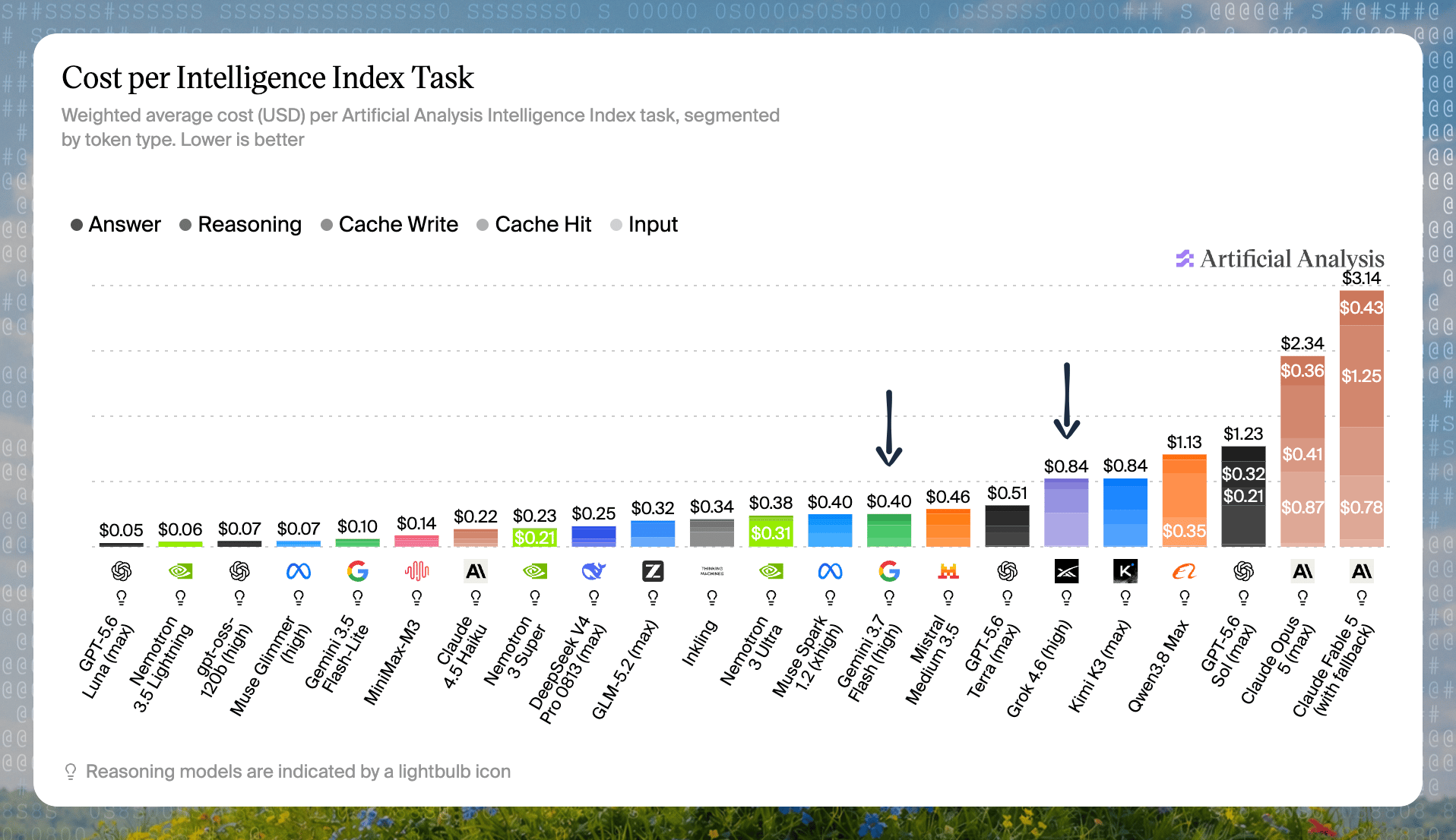Viewport: 1456px width, 840px height.
Task: Click the 'Claude Fable 5 (with fallback)' axis label
Action: 1333,666
